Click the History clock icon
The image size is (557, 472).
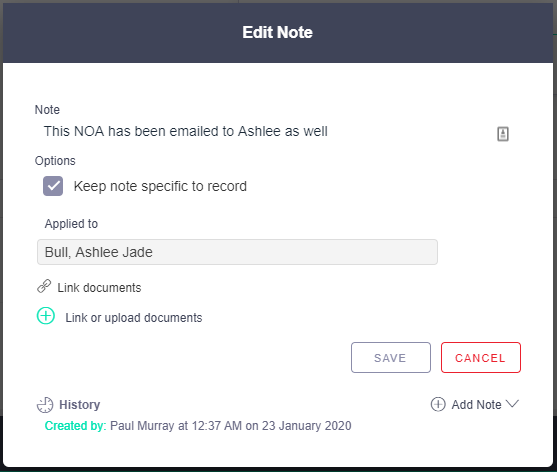pyautogui.click(x=45, y=405)
